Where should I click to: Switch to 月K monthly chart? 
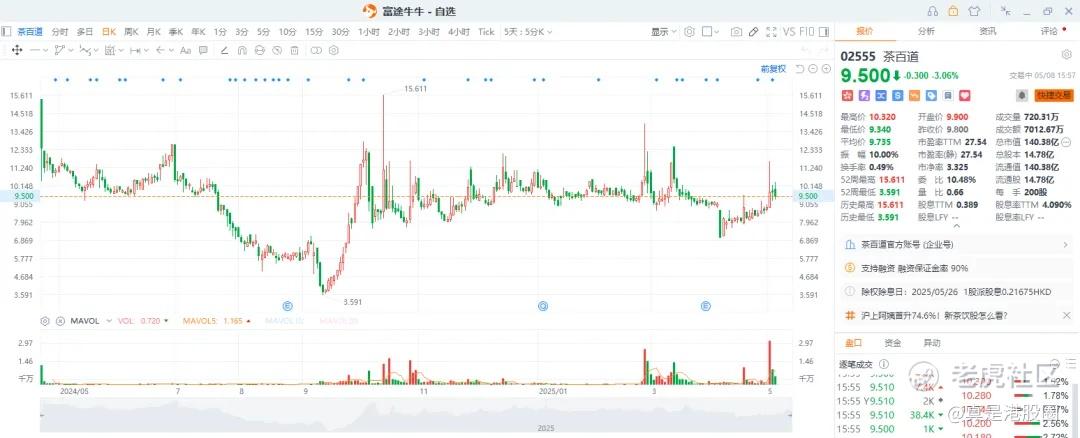tap(153, 32)
